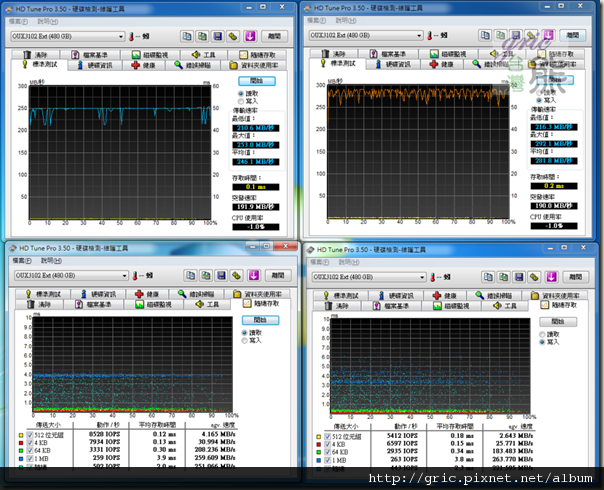Copy text results in random access write window

488,277
